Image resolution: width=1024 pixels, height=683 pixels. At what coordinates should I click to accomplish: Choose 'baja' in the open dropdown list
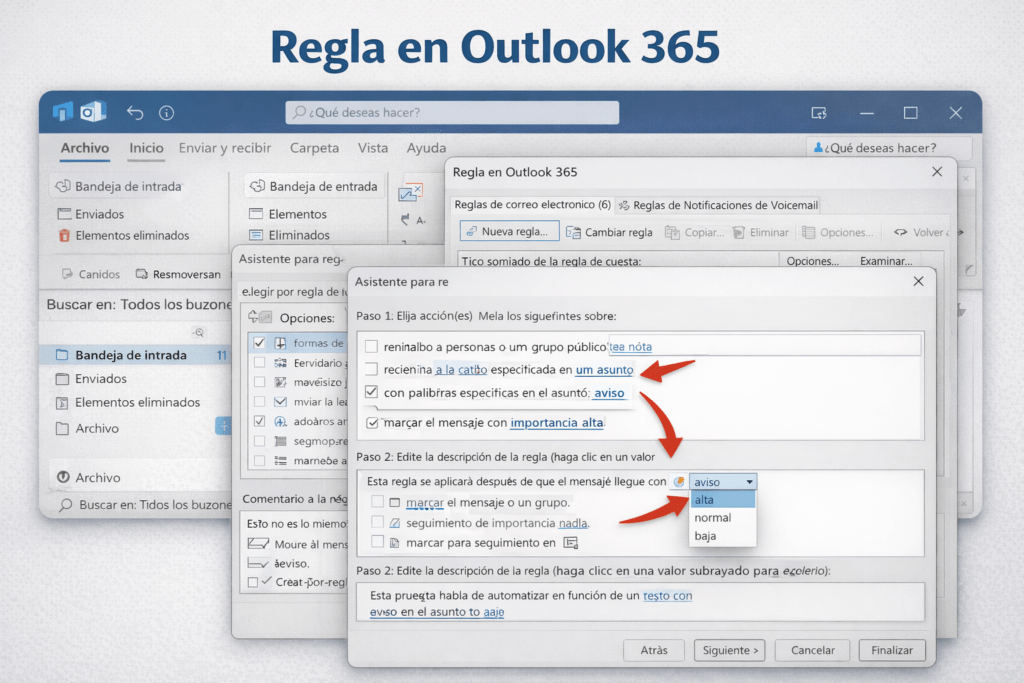[708, 535]
